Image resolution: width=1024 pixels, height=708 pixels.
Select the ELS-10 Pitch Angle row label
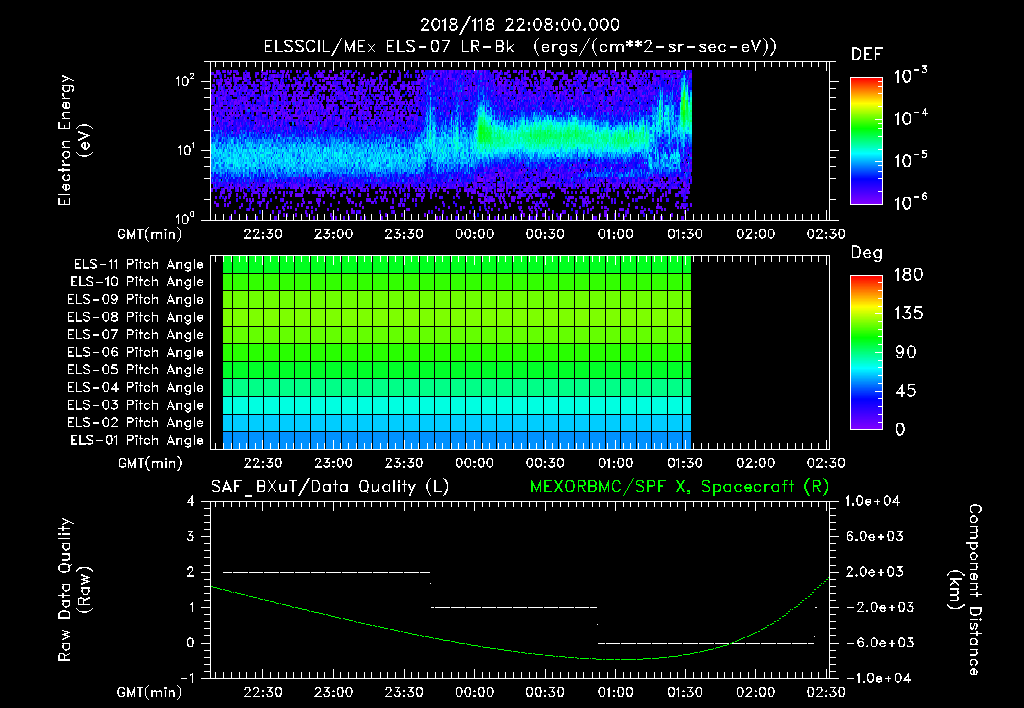[137, 282]
